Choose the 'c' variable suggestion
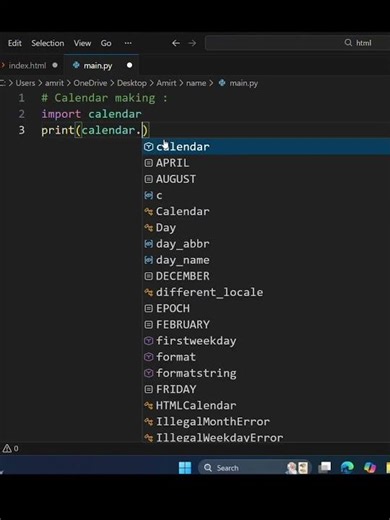This screenshot has height=520, width=390. click(266, 195)
